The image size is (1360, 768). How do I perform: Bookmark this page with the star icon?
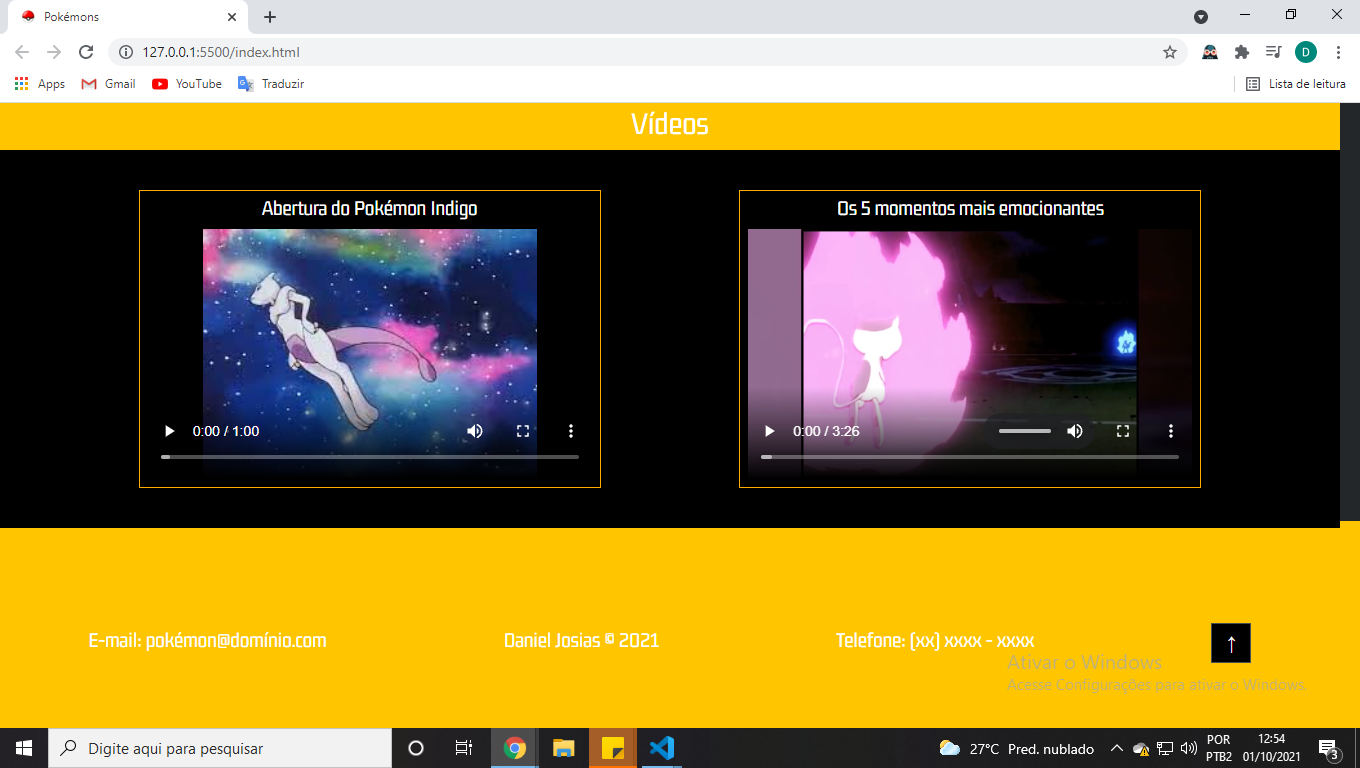[1170, 52]
